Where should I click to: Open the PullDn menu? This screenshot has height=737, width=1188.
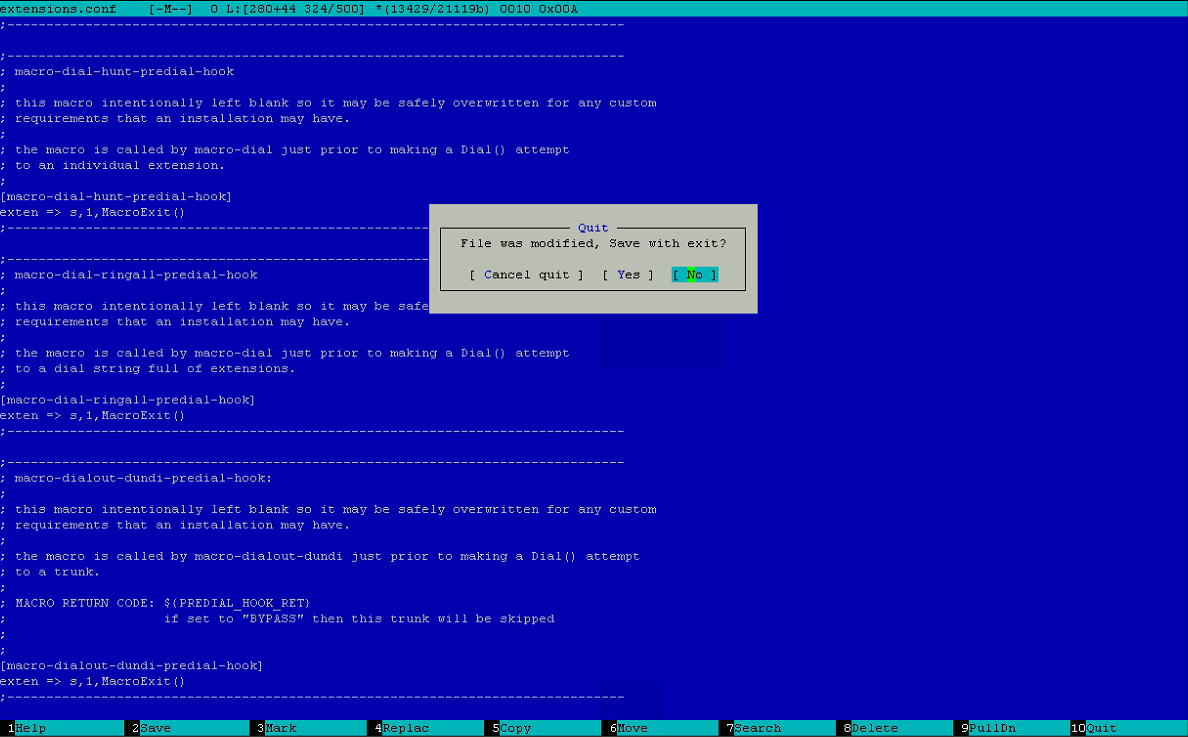(x=991, y=728)
